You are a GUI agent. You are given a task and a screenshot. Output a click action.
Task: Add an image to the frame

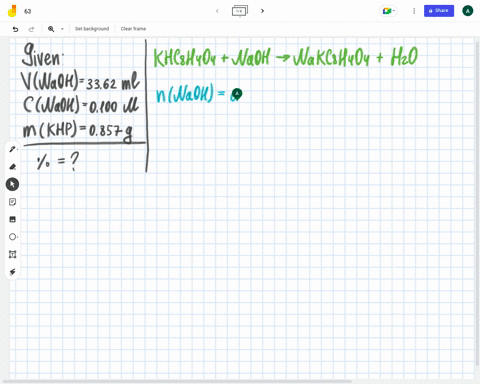click(x=13, y=219)
